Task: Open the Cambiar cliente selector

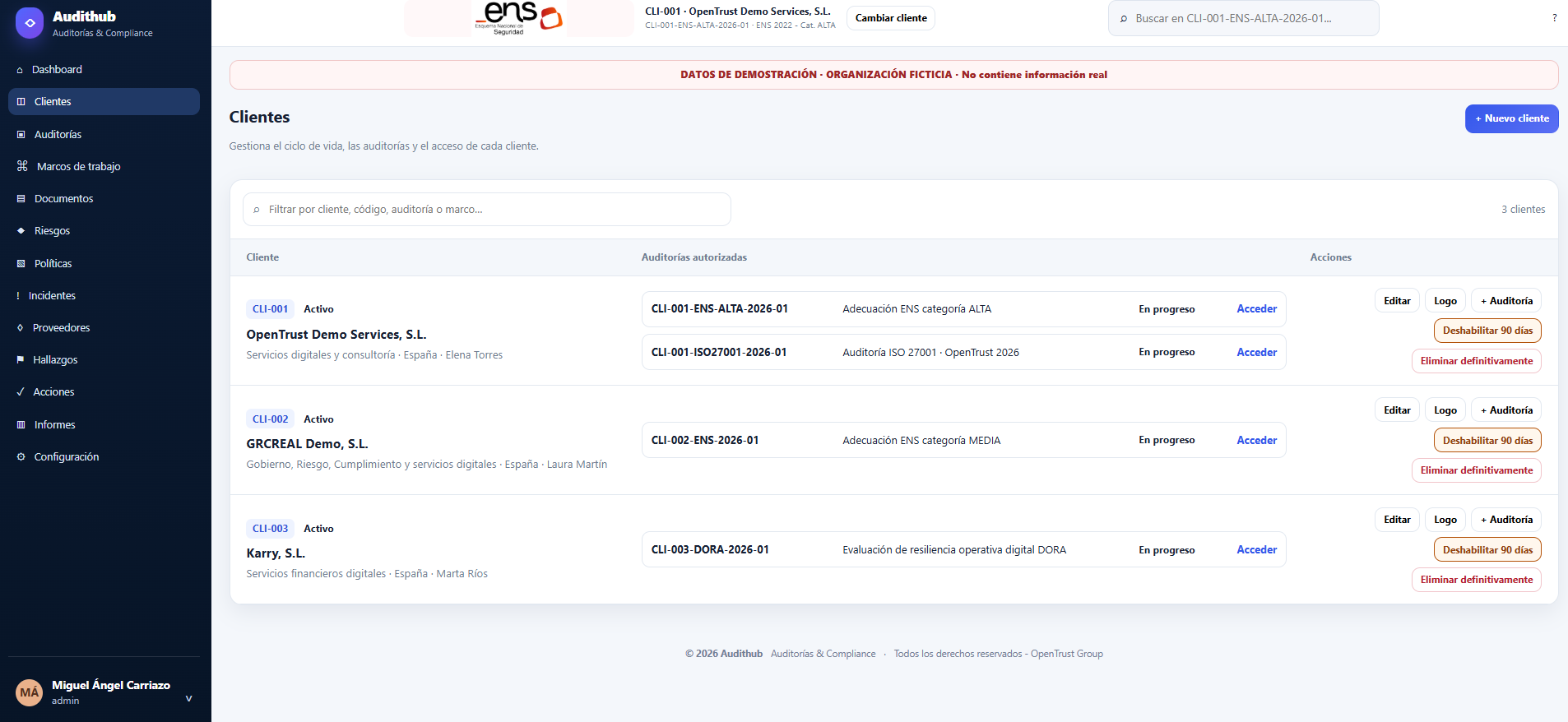Action: 891,18
